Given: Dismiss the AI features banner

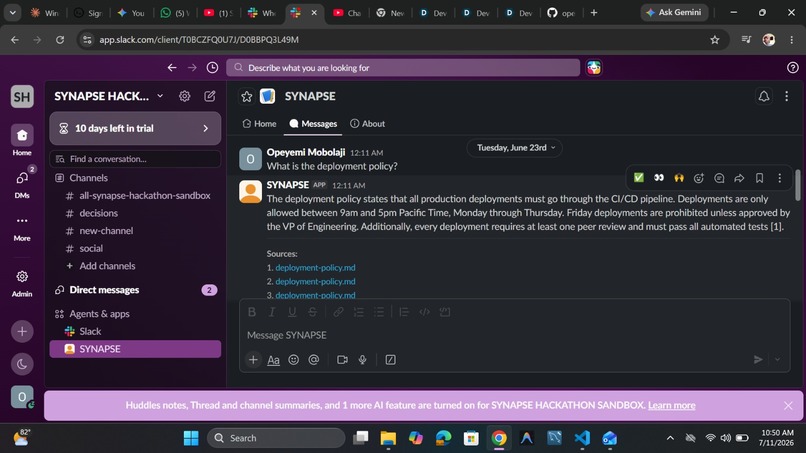Looking at the screenshot, I should [x=788, y=406].
